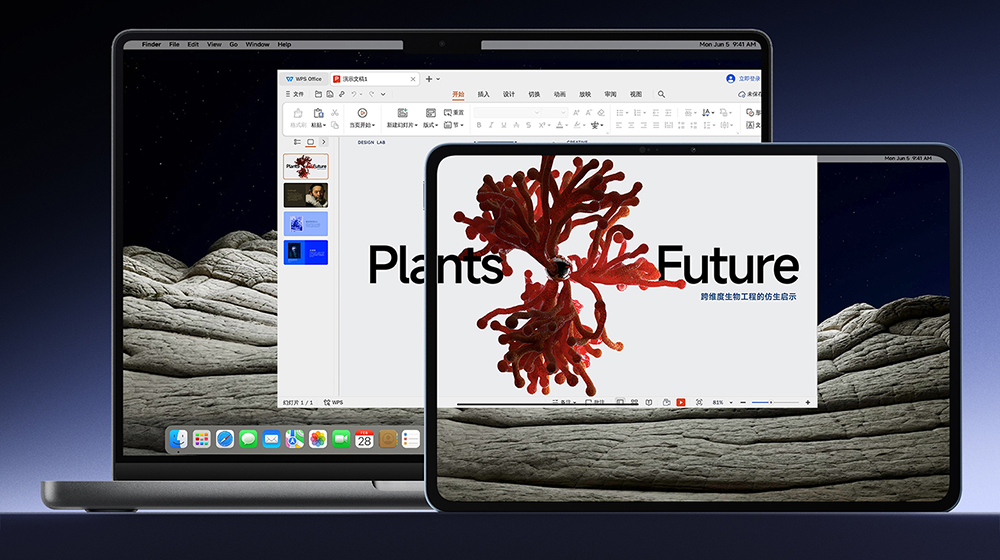Click the fit slide to window icon
The image size is (1000, 560).
pos(699,402)
